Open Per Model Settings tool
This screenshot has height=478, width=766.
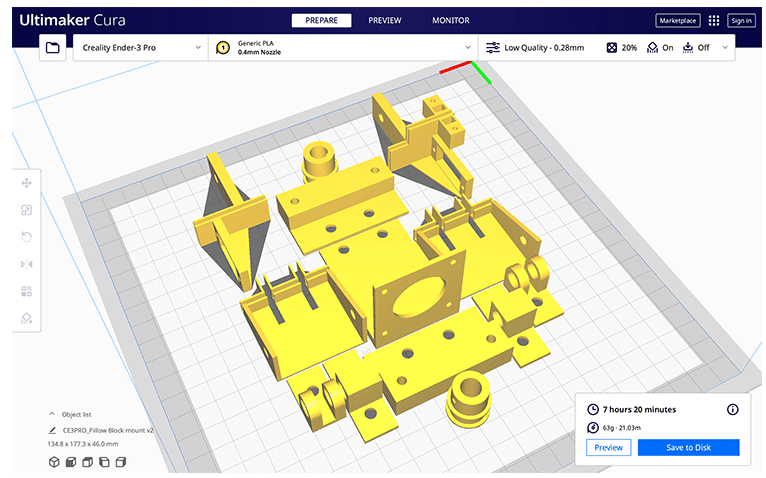coord(26,291)
